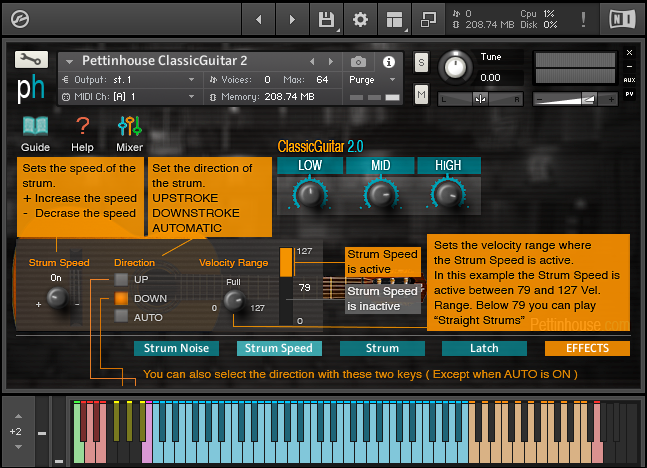
Task: Open the Mixer sliders icon
Action: [130, 126]
